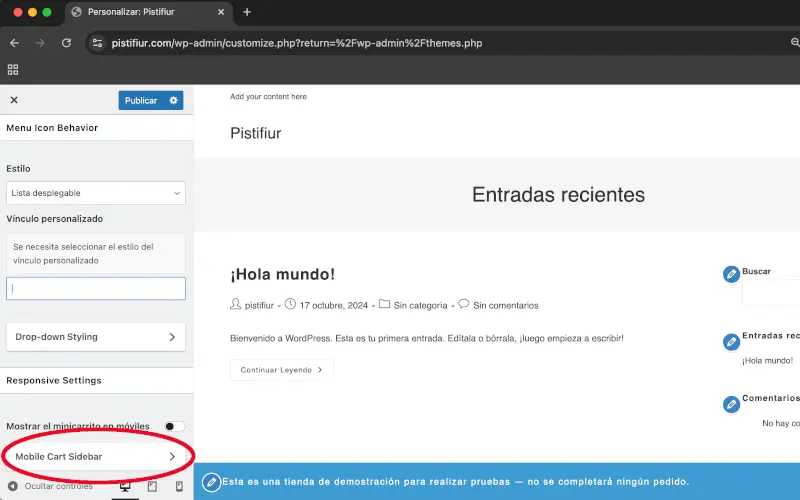Image resolution: width=800 pixels, height=500 pixels.
Task: Click the site information icon in address bar
Action: [x=97, y=43]
